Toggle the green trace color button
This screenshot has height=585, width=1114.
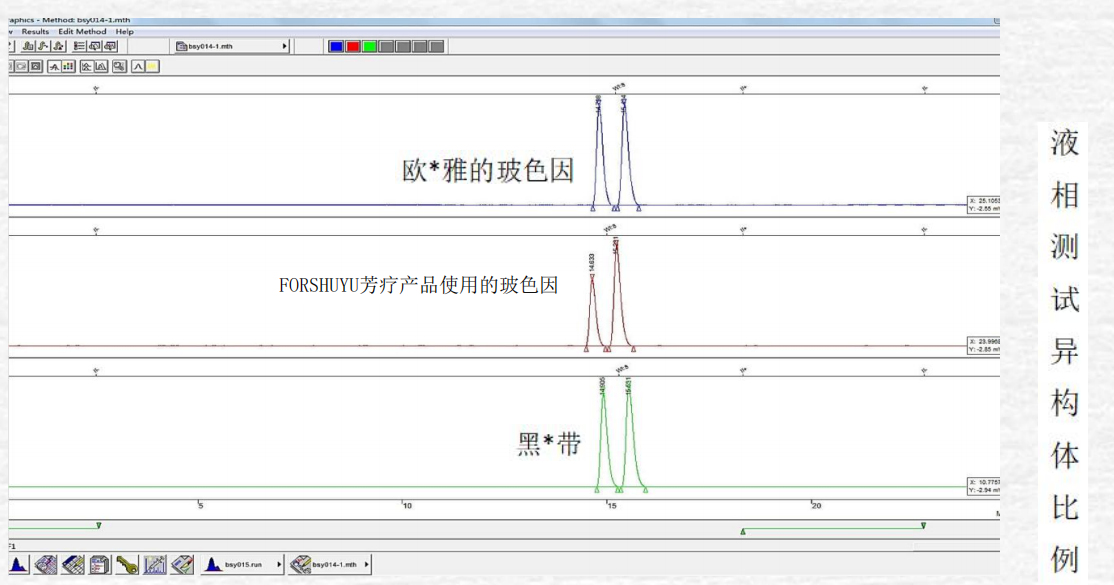tap(370, 46)
